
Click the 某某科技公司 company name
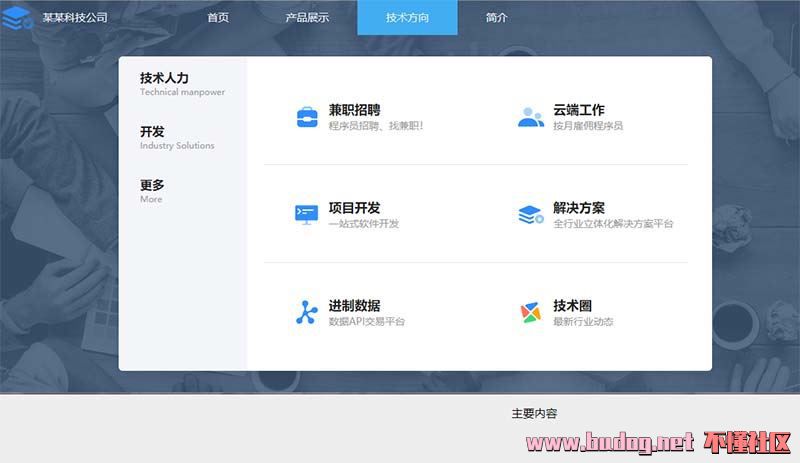pos(75,18)
